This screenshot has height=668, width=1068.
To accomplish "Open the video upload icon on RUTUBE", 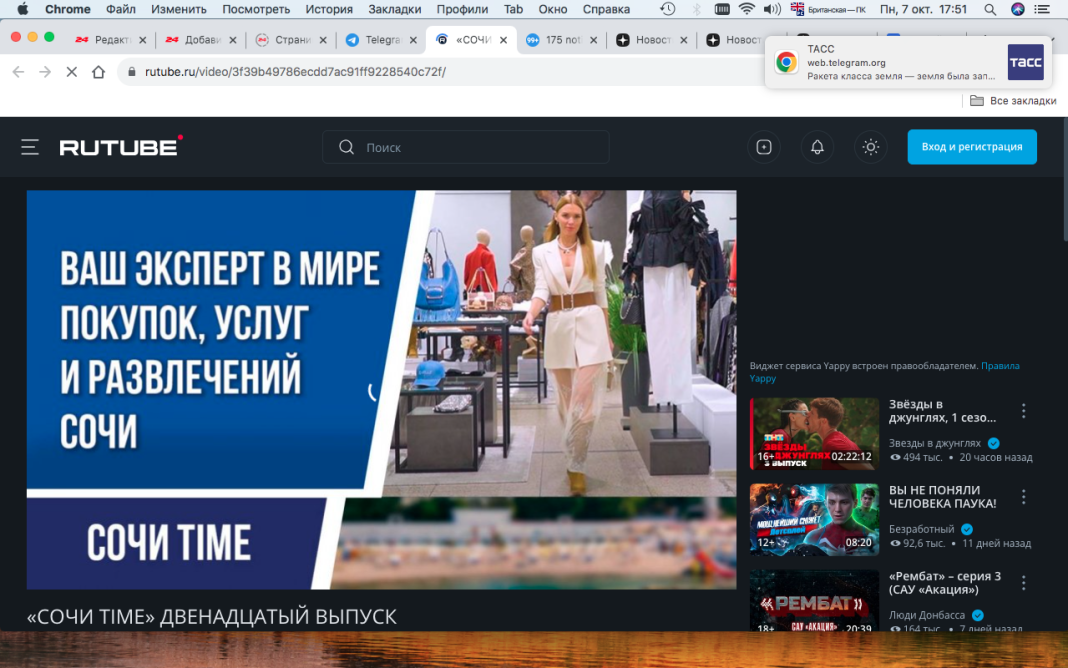I will (x=764, y=146).
